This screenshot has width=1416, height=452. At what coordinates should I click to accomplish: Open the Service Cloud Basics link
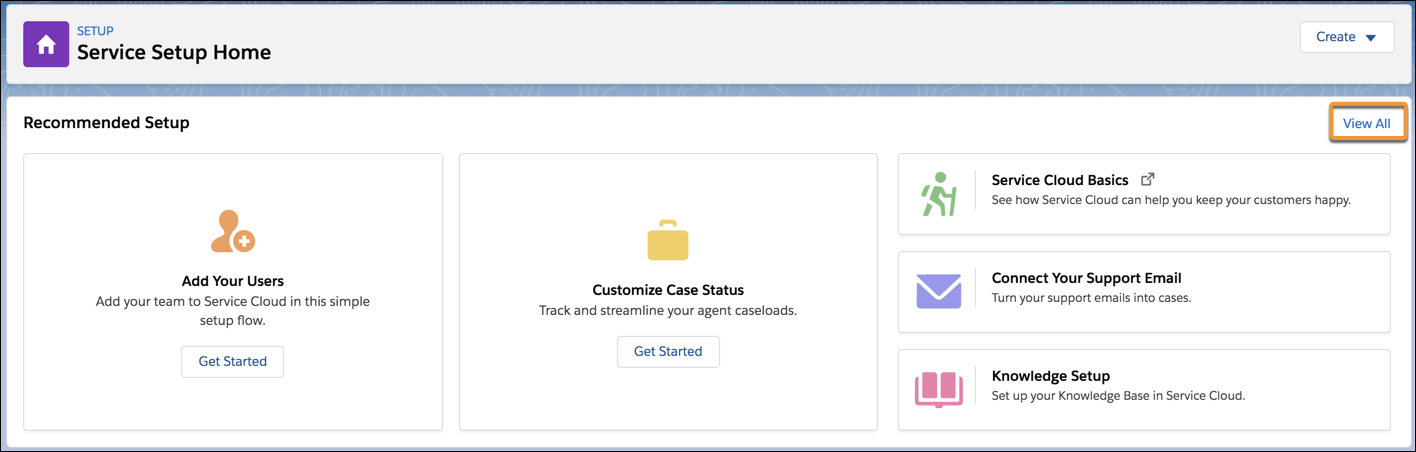[x=1060, y=180]
